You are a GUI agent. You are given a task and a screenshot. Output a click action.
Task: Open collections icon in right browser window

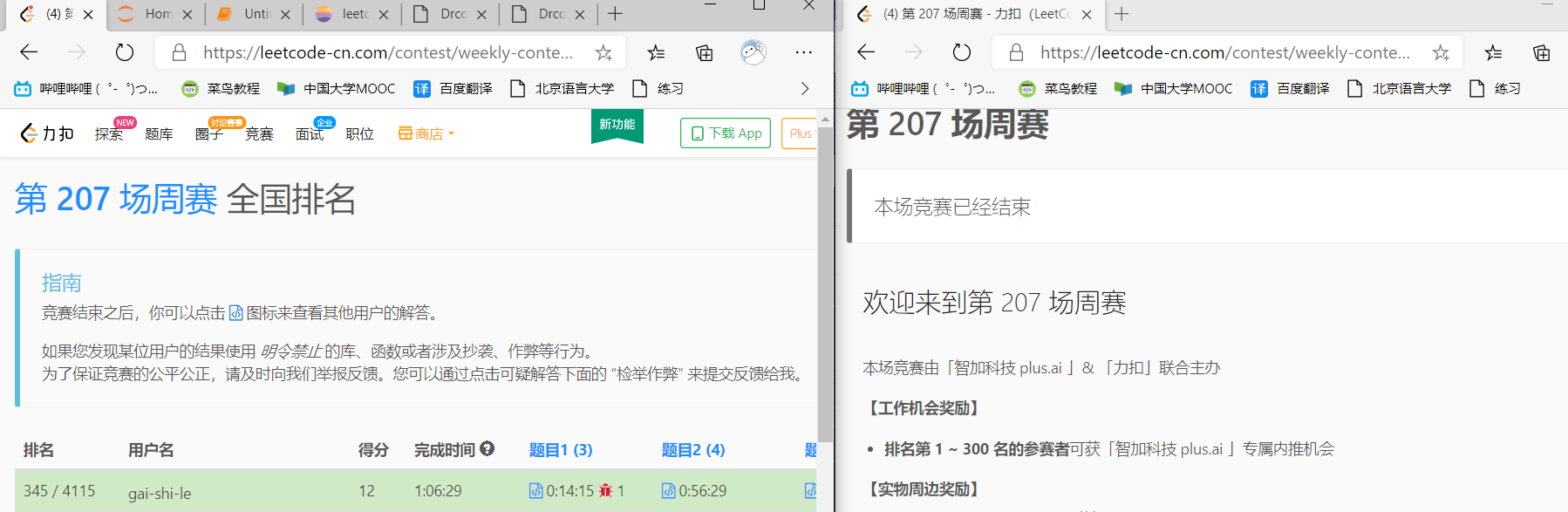(1542, 53)
